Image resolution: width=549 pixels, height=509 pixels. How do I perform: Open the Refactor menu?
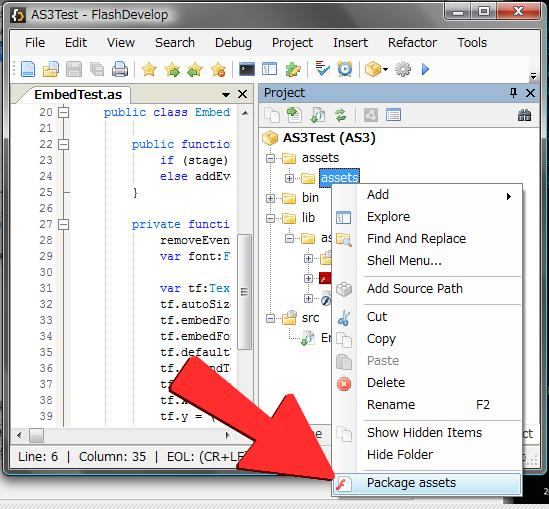[412, 43]
